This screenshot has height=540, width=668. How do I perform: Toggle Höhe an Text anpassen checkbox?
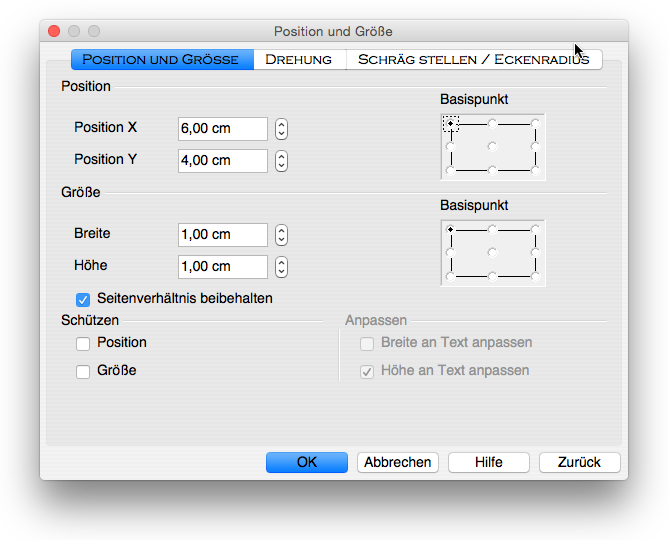367,371
